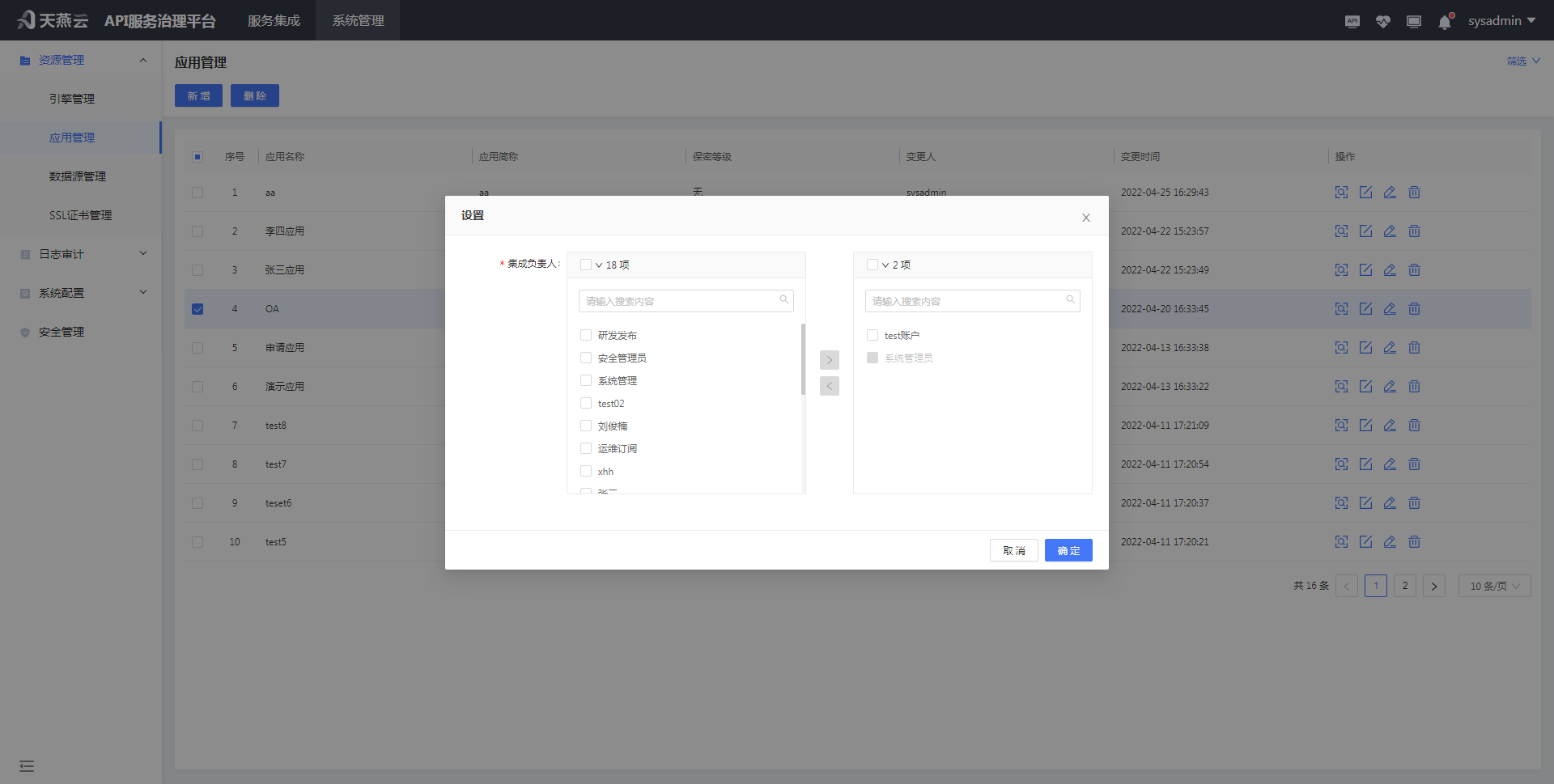1554x784 pixels.
Task: Toggle the select-all checkbox in table header
Action: (x=197, y=156)
